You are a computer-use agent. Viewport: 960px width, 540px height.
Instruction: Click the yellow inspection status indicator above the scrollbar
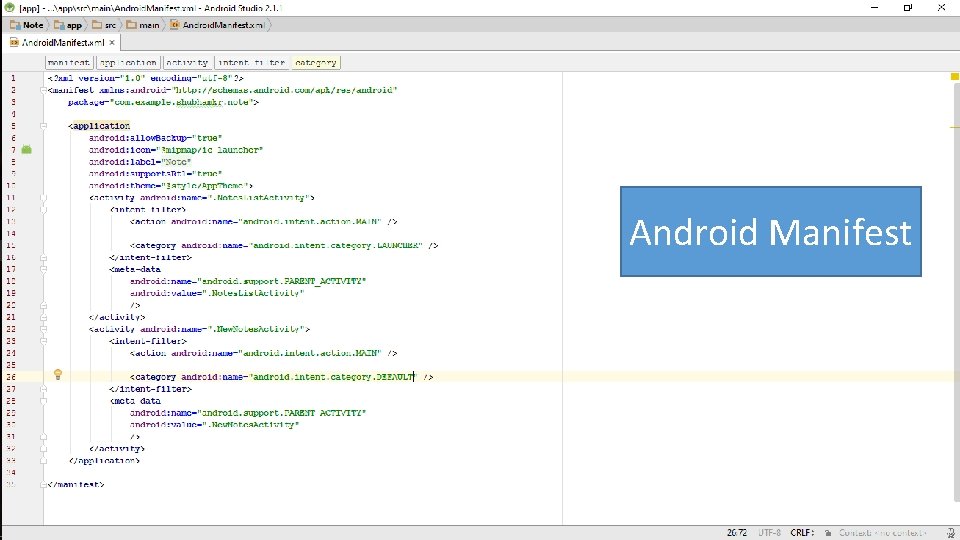[x=954, y=77]
